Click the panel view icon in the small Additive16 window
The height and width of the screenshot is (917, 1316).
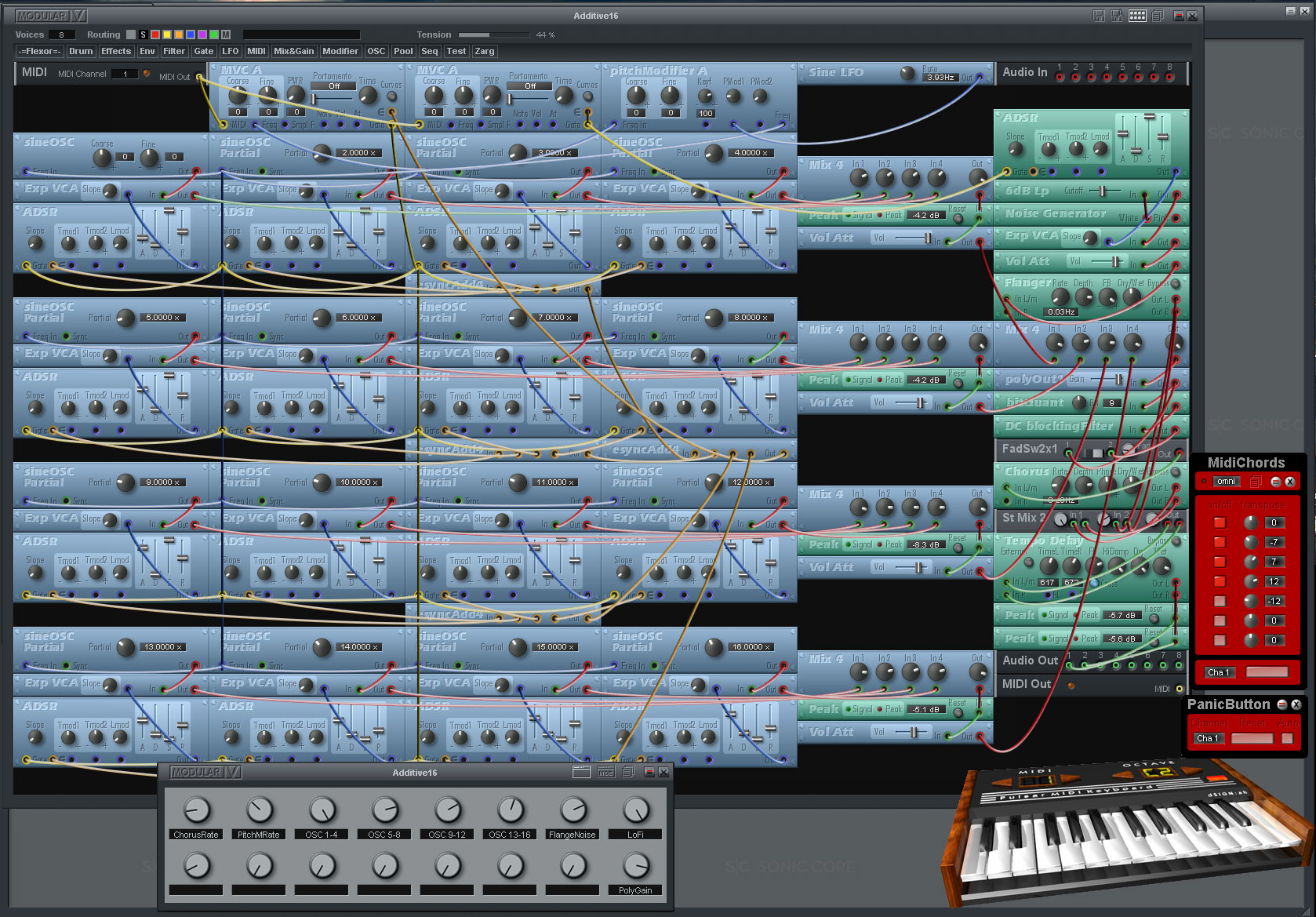click(581, 772)
